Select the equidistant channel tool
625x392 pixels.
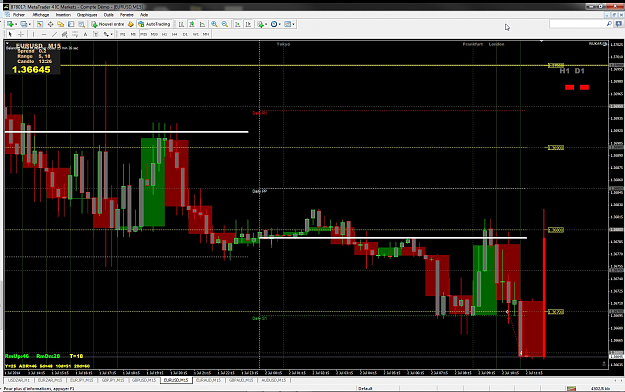tap(65, 34)
